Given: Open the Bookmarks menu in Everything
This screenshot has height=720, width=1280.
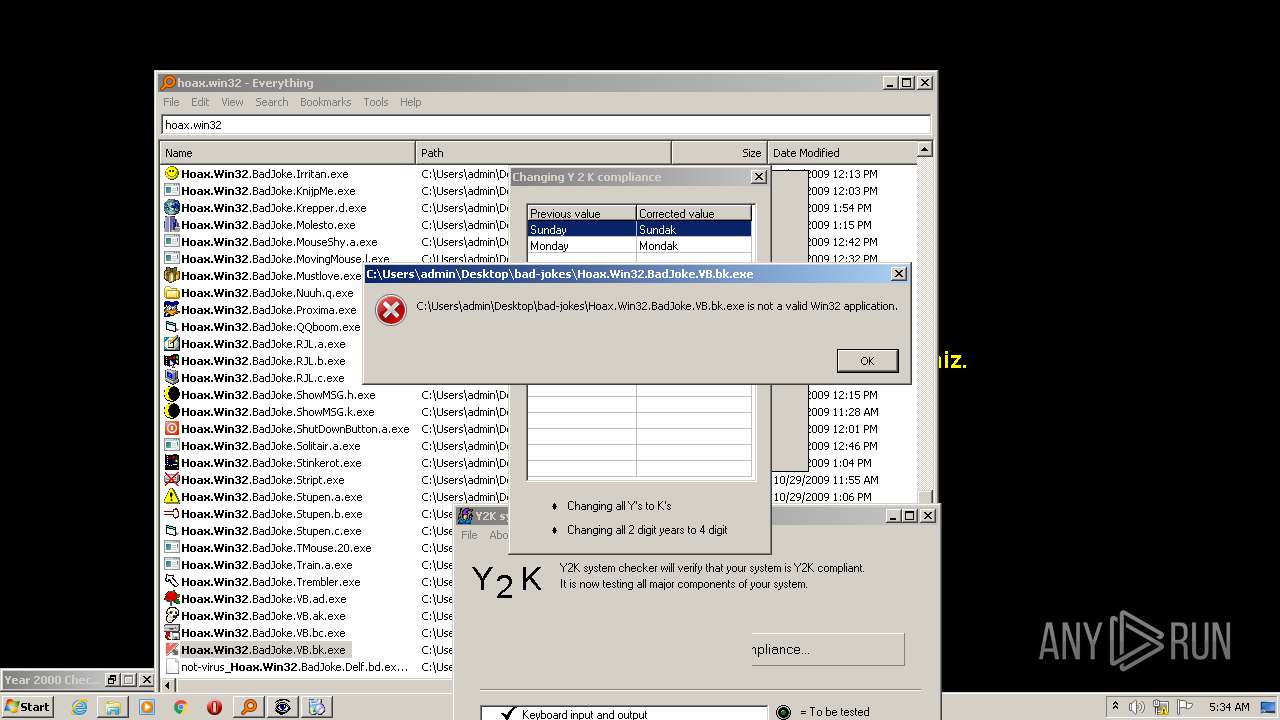Looking at the screenshot, I should 325,102.
